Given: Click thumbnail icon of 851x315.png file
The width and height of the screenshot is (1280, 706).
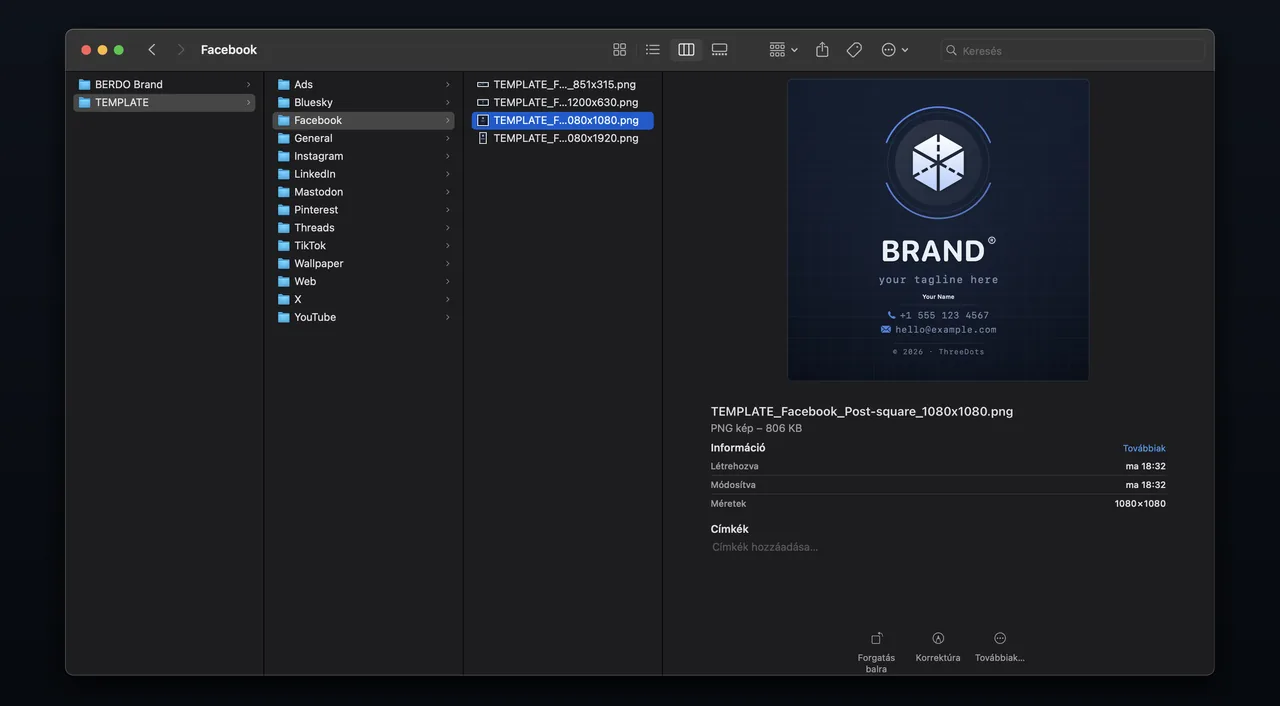Looking at the screenshot, I should point(483,85).
